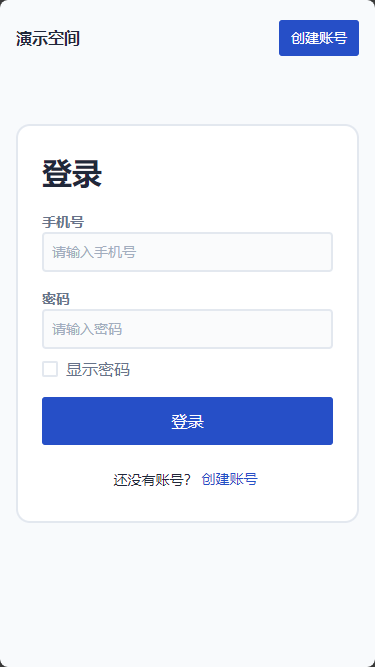Screen dimensions: 375x667
Task: Focus the 密码 input box
Action: tap(187, 329)
